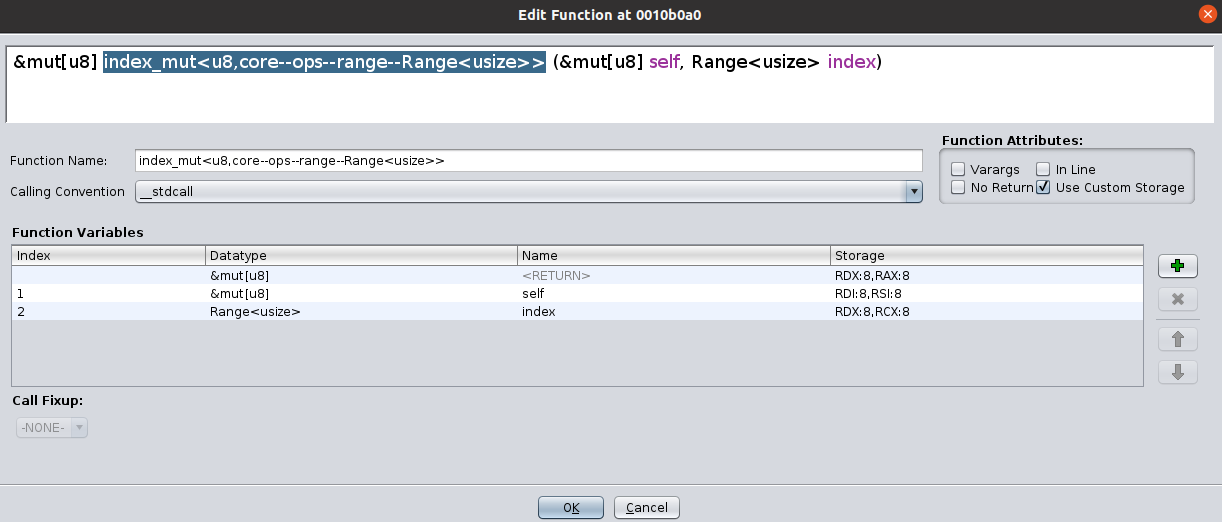1222x522 pixels.
Task: Close the Edit Function dialog
Action: pyautogui.click(x=1207, y=14)
